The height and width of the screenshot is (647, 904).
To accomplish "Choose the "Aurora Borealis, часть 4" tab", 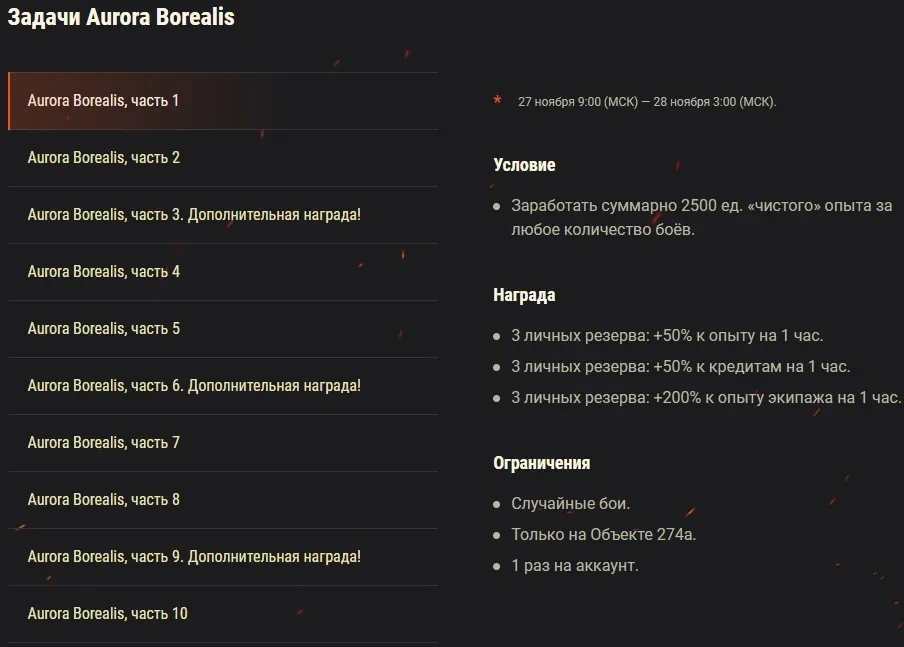I will (x=104, y=272).
